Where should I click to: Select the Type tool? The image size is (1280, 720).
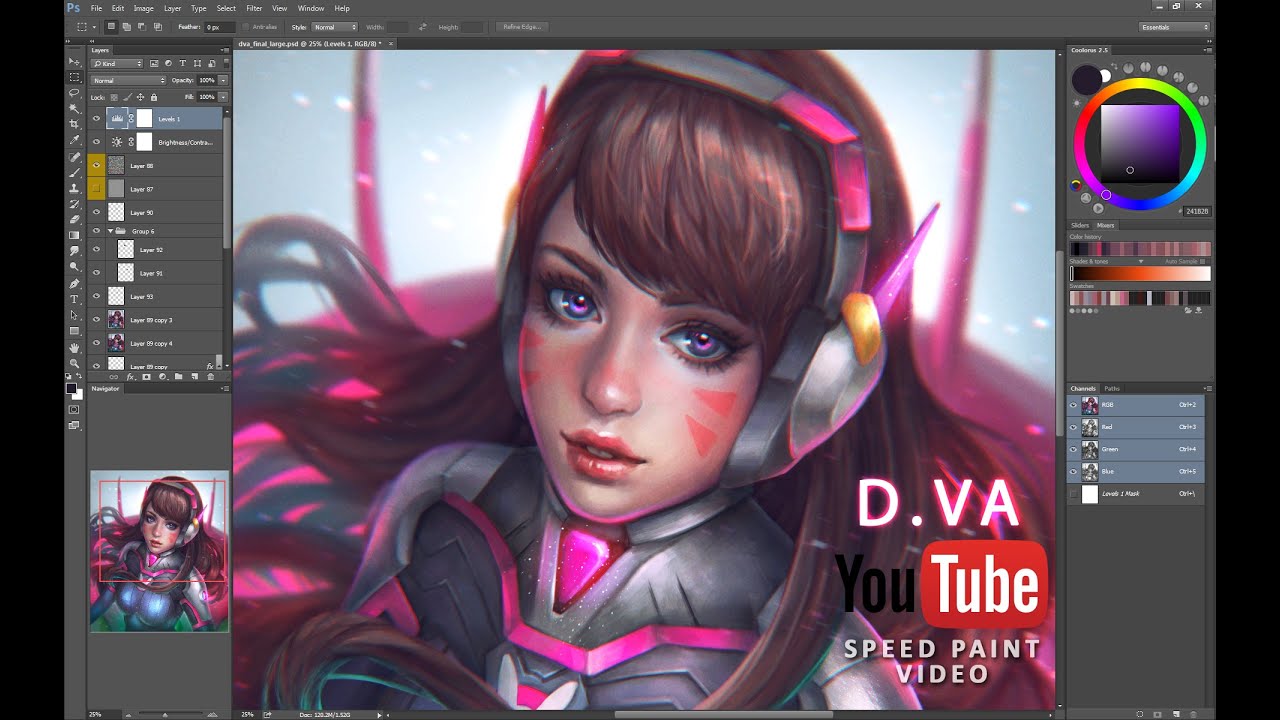click(x=74, y=299)
